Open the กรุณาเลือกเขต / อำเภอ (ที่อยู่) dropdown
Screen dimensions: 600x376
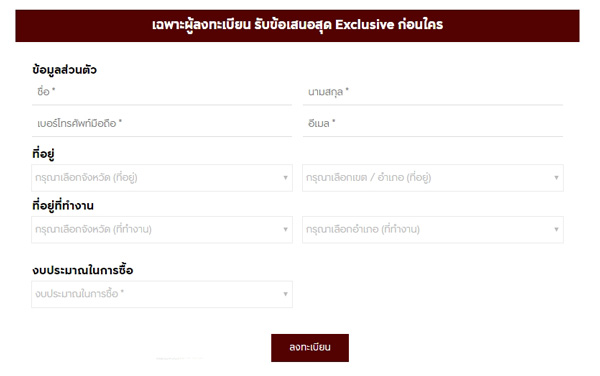coord(433,178)
